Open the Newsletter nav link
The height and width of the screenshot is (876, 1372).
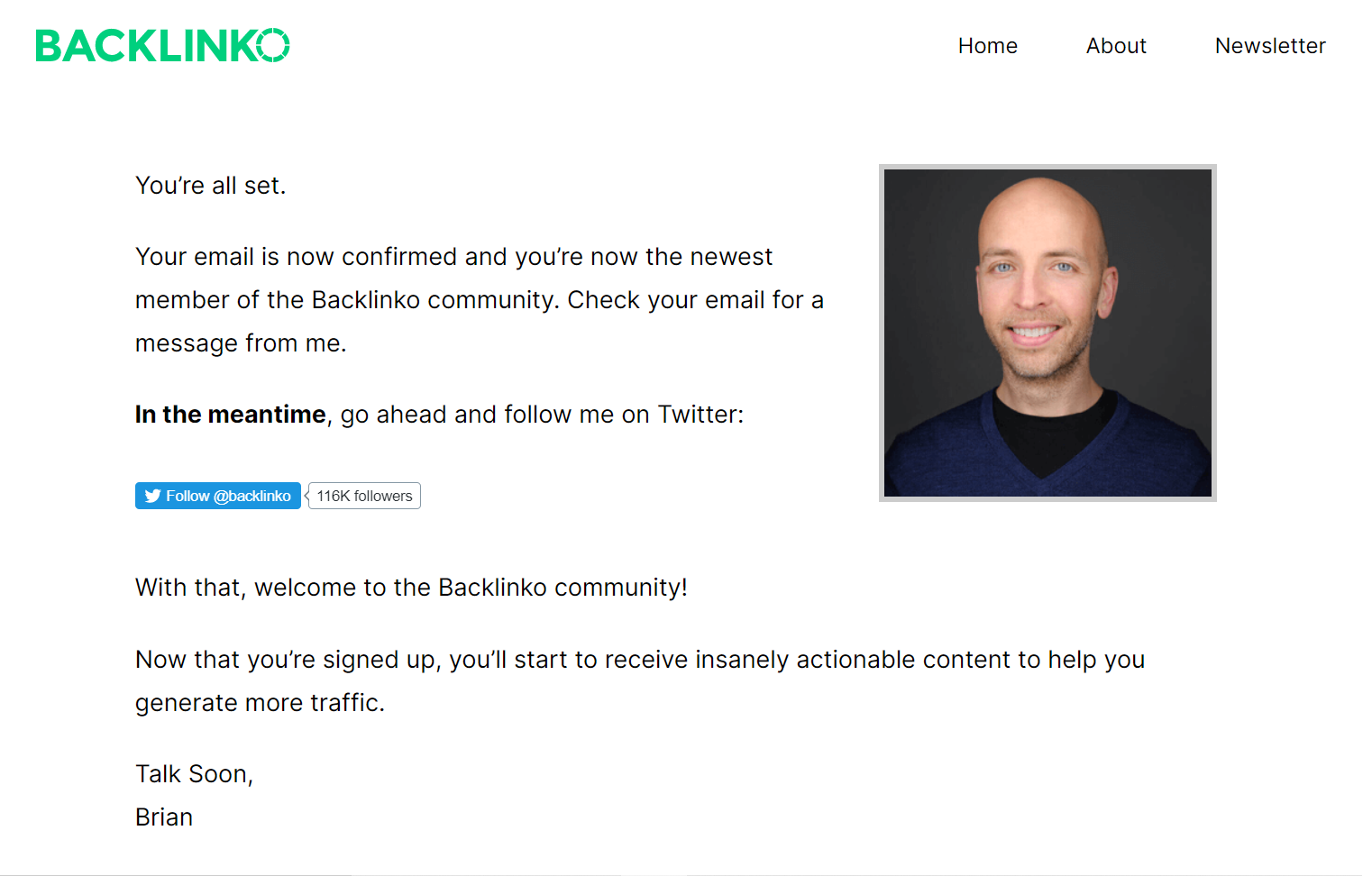[x=1269, y=46]
